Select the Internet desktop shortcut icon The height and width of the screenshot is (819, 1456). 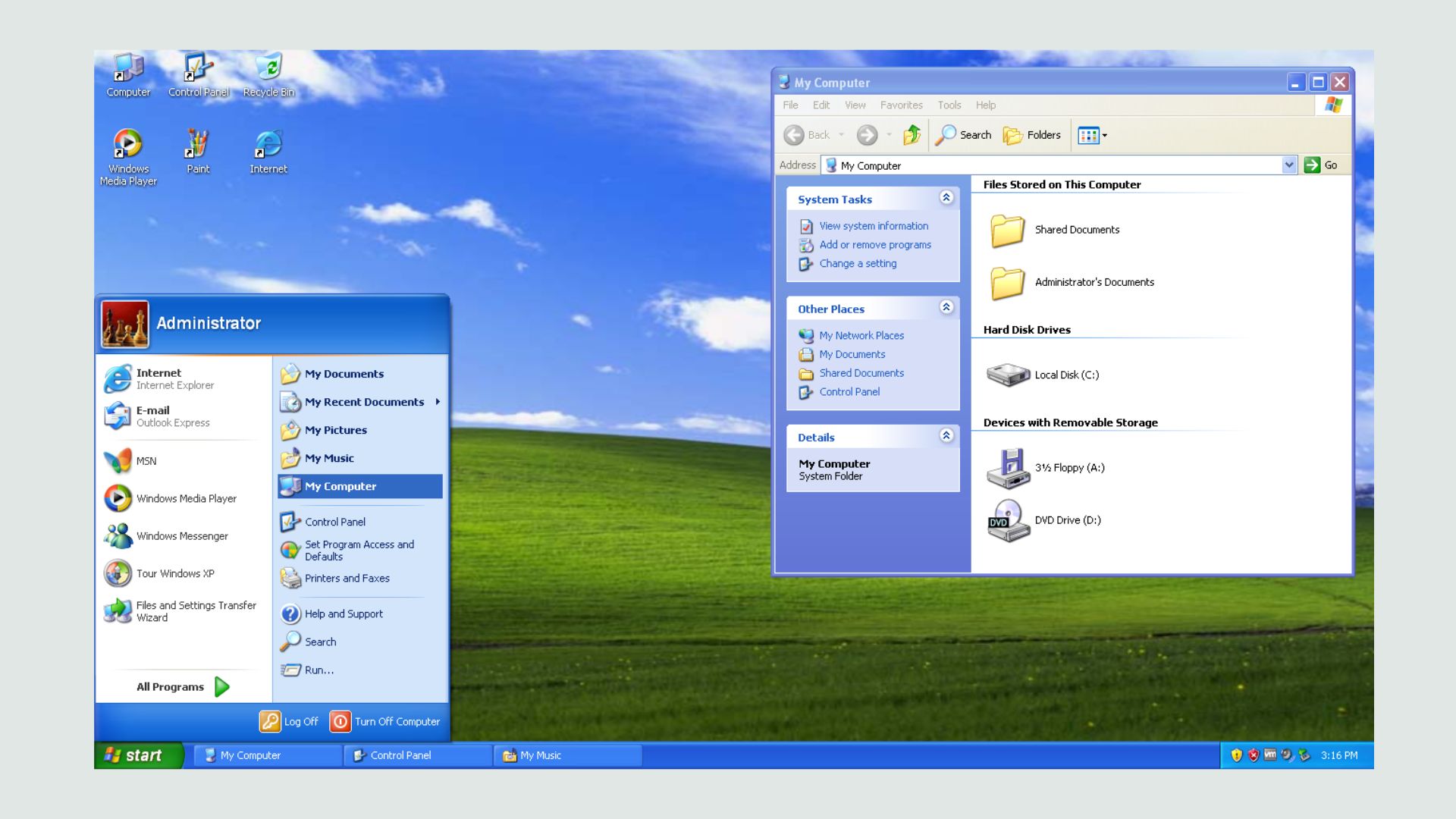coord(268,152)
